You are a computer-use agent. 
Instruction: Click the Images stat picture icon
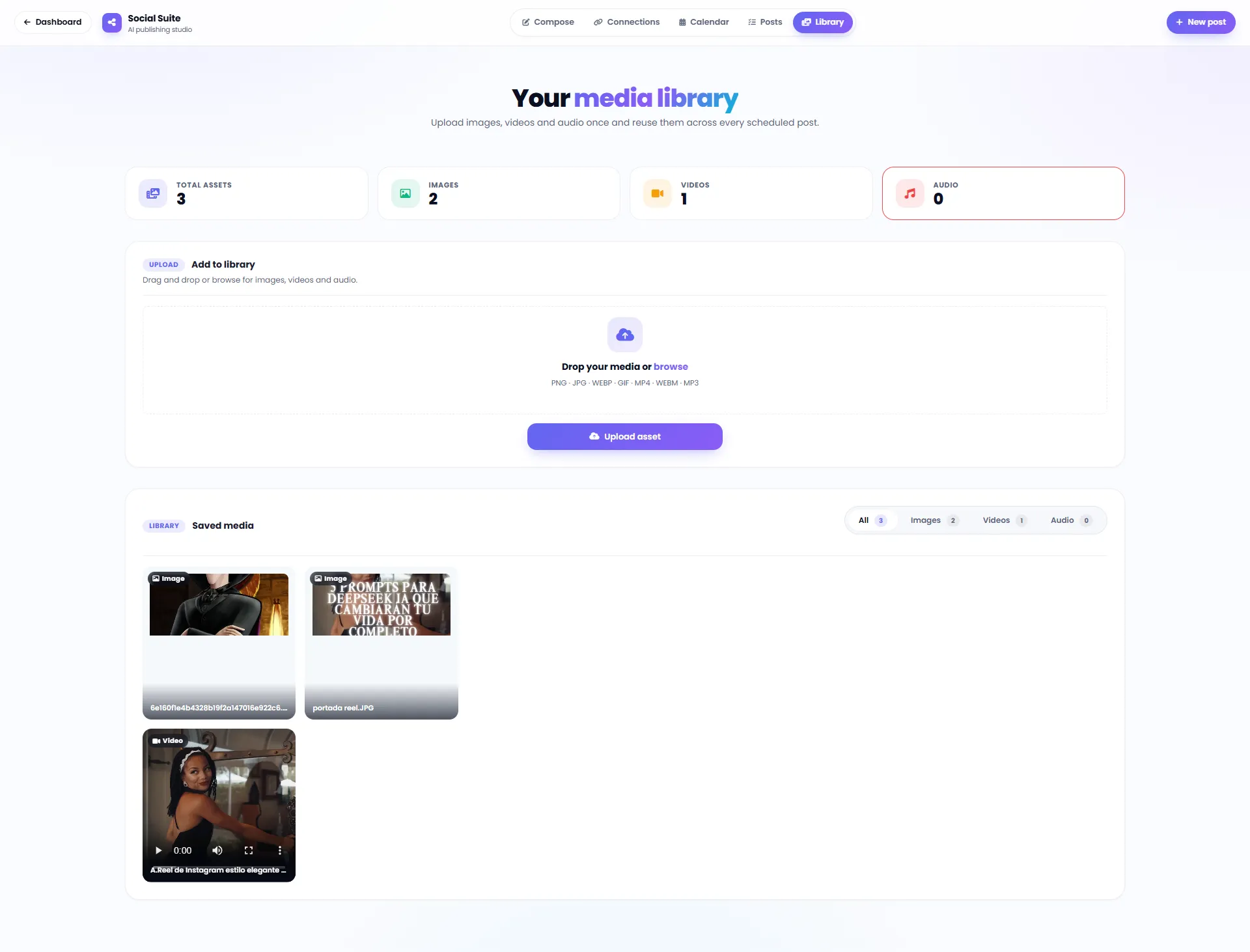point(406,193)
